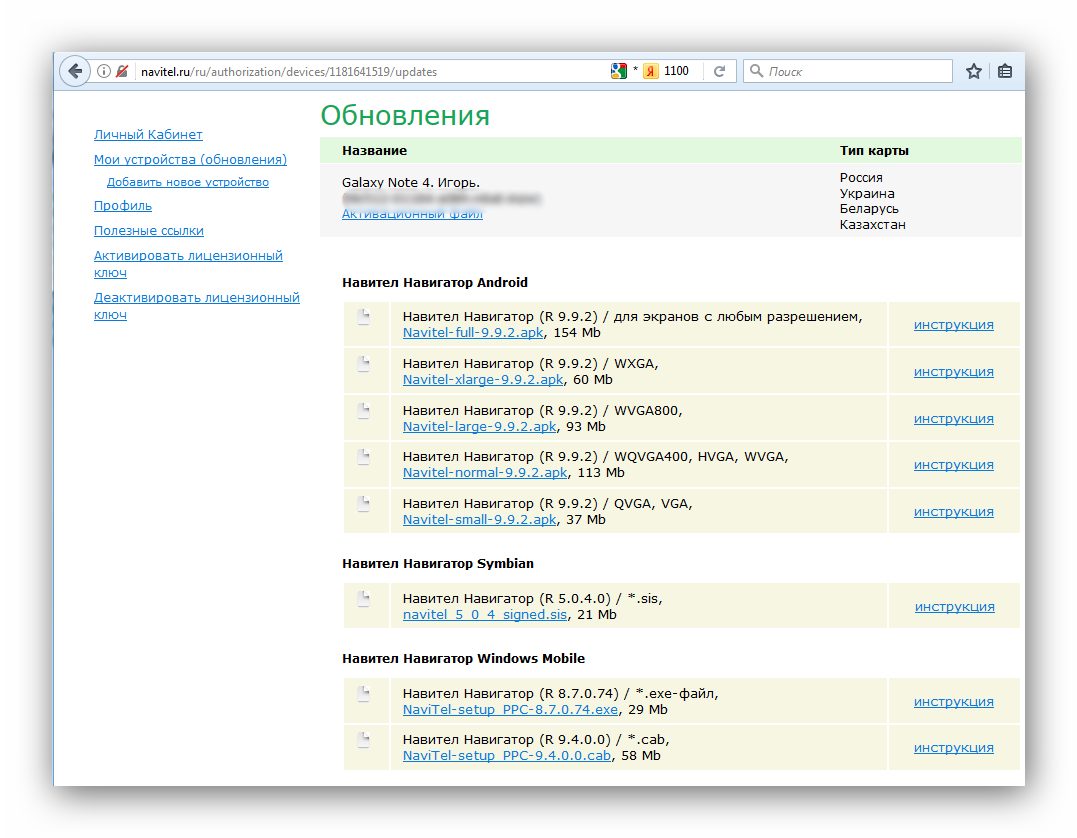The width and height of the screenshot is (1077, 838).
Task: Download Navitel-small-9.9.2.apk
Action: (x=479, y=519)
